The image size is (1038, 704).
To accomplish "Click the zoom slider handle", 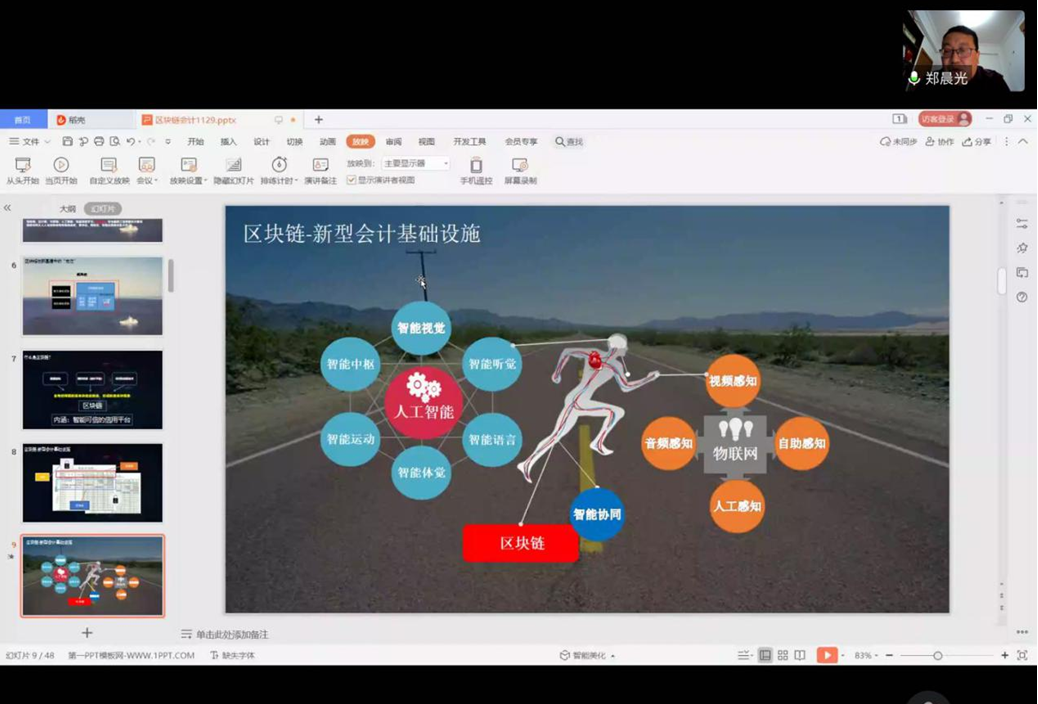I will click(938, 656).
